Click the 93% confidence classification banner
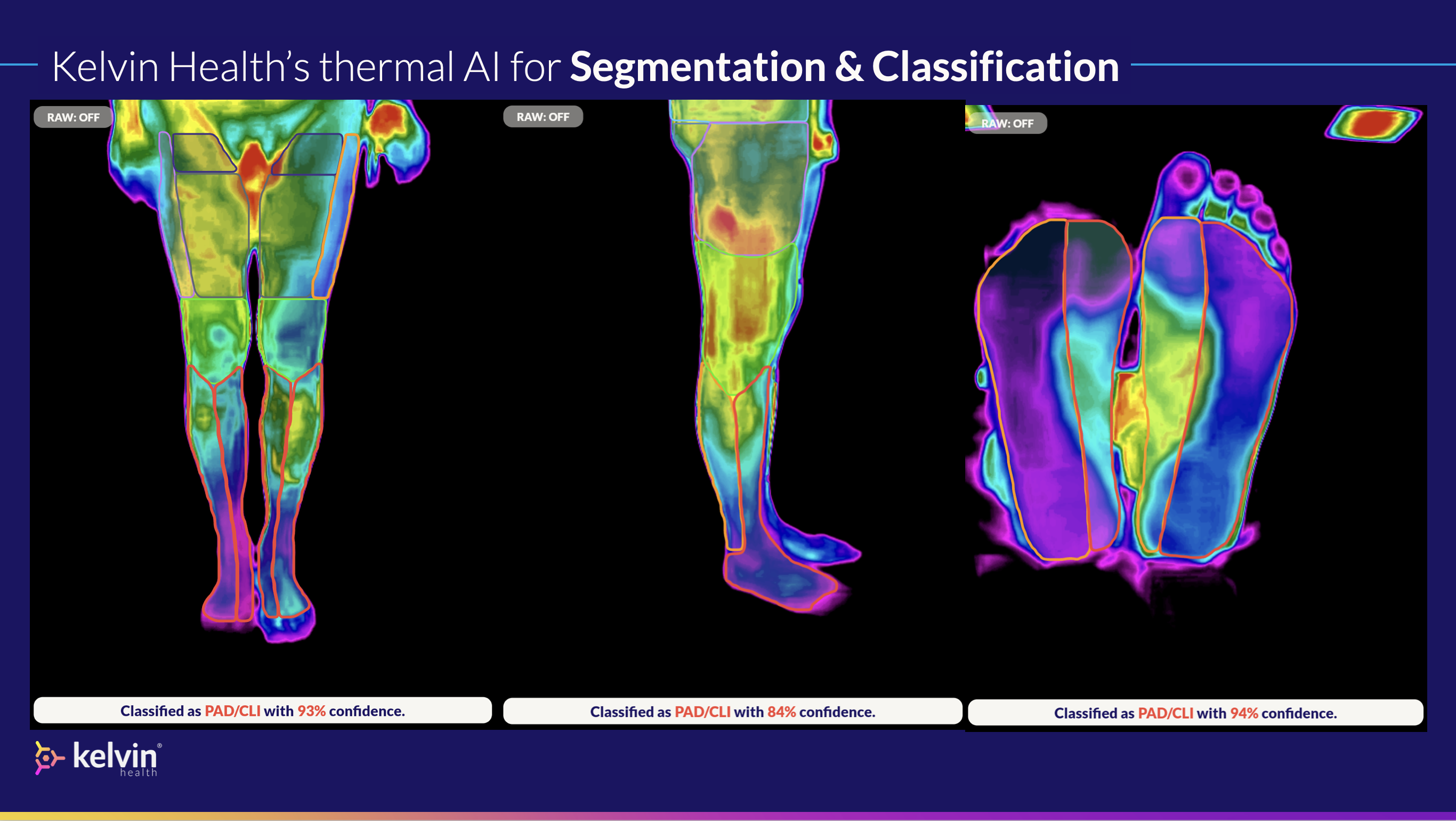 (262, 711)
